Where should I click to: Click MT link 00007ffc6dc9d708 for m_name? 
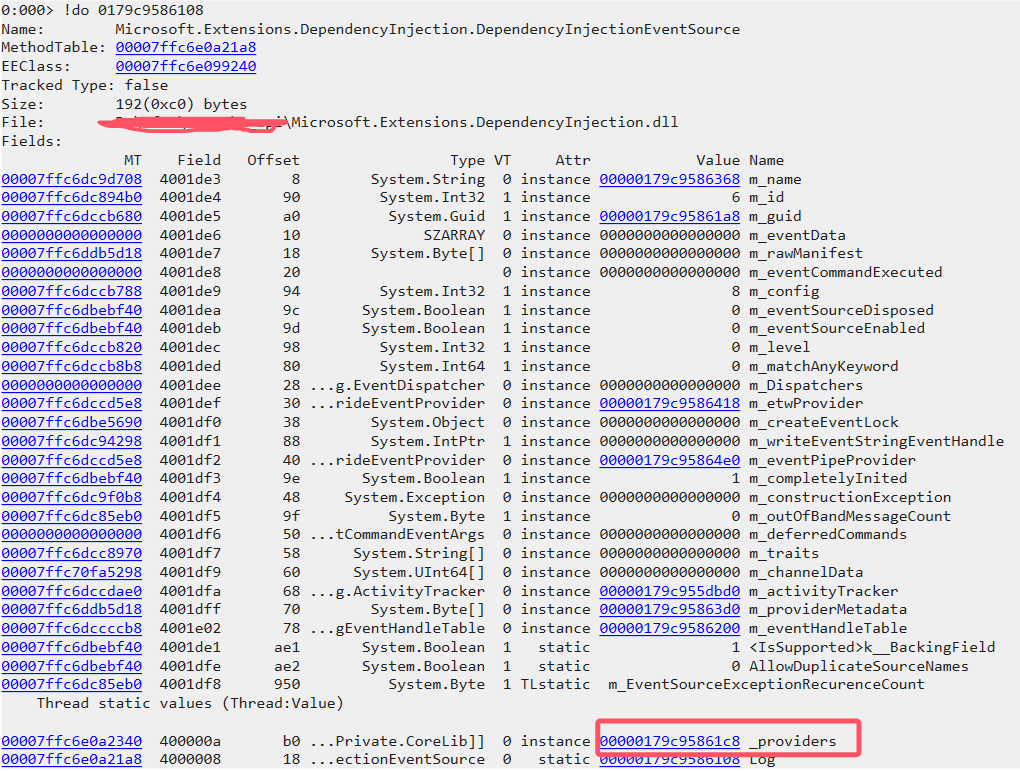pyautogui.click(x=72, y=179)
